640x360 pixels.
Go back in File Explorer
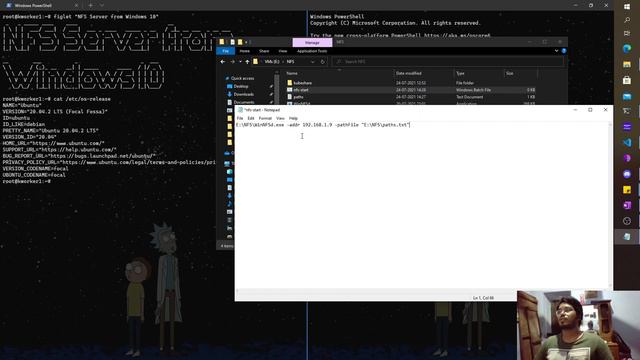(222, 62)
